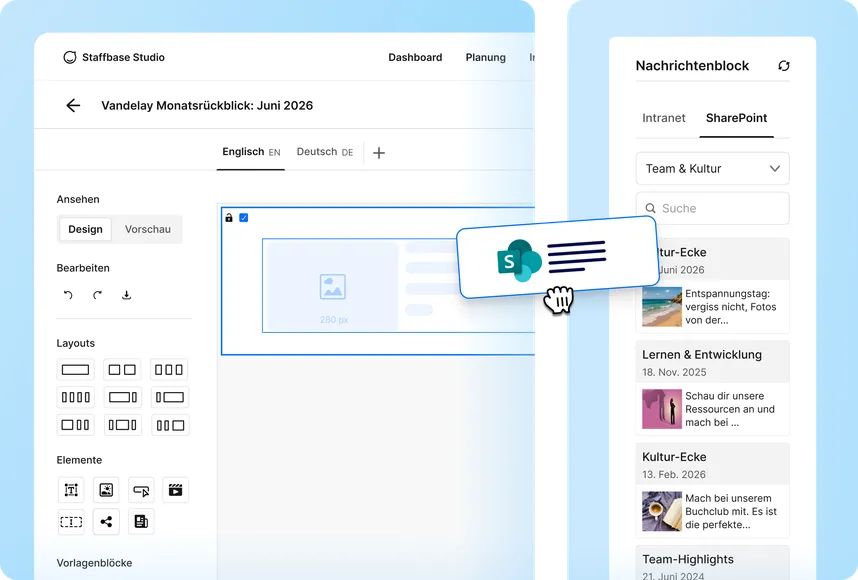Toggle the block selection checkbox
The image size is (858, 580).
coord(244,218)
